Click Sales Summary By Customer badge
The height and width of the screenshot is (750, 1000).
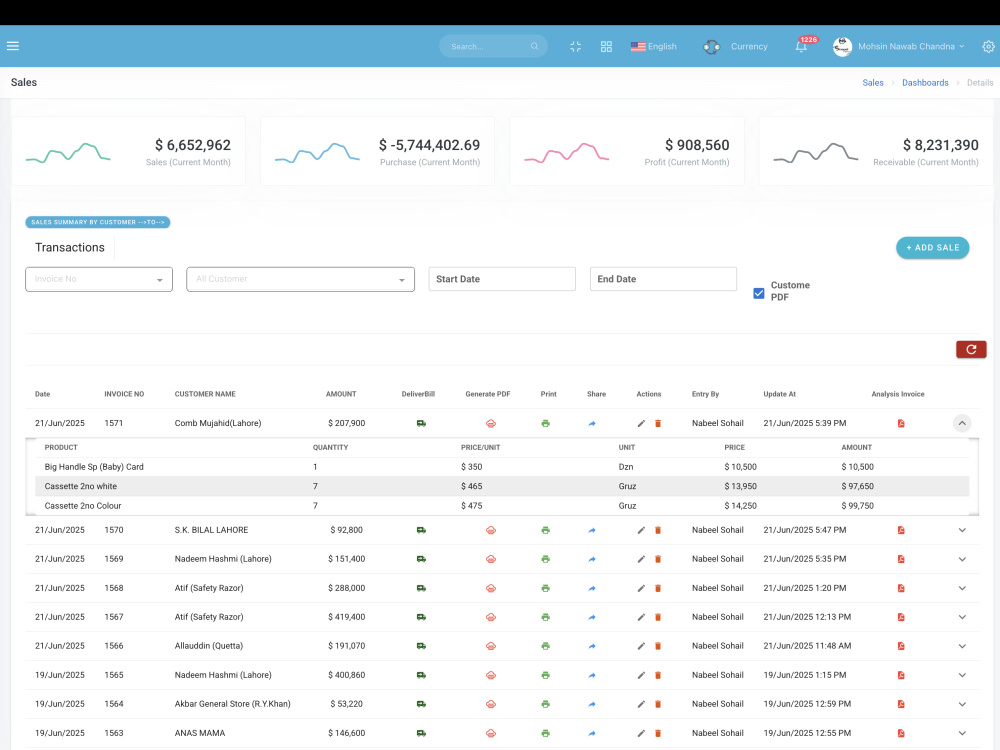pos(98,222)
